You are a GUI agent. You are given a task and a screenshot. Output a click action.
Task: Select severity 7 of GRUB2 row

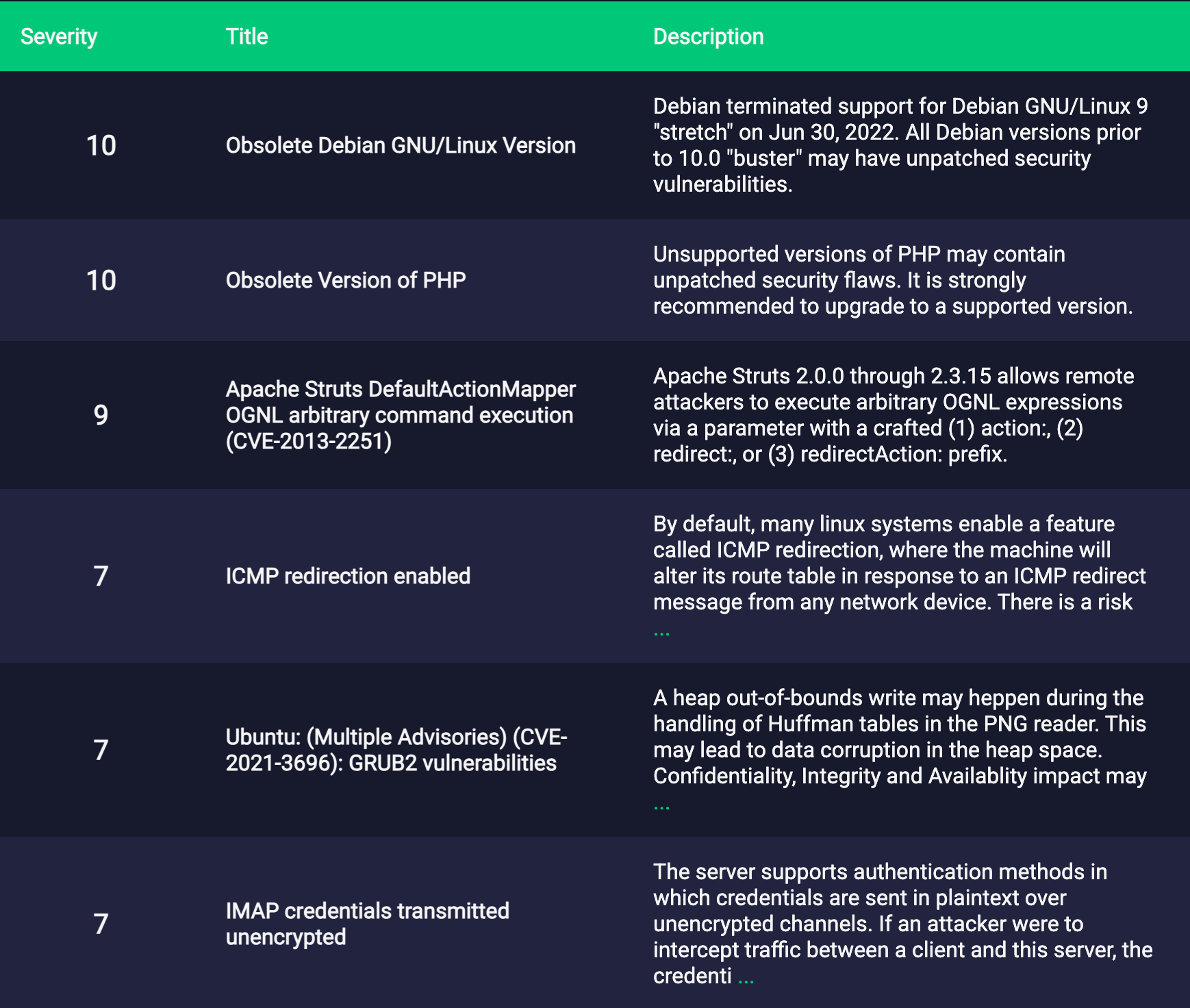point(101,750)
